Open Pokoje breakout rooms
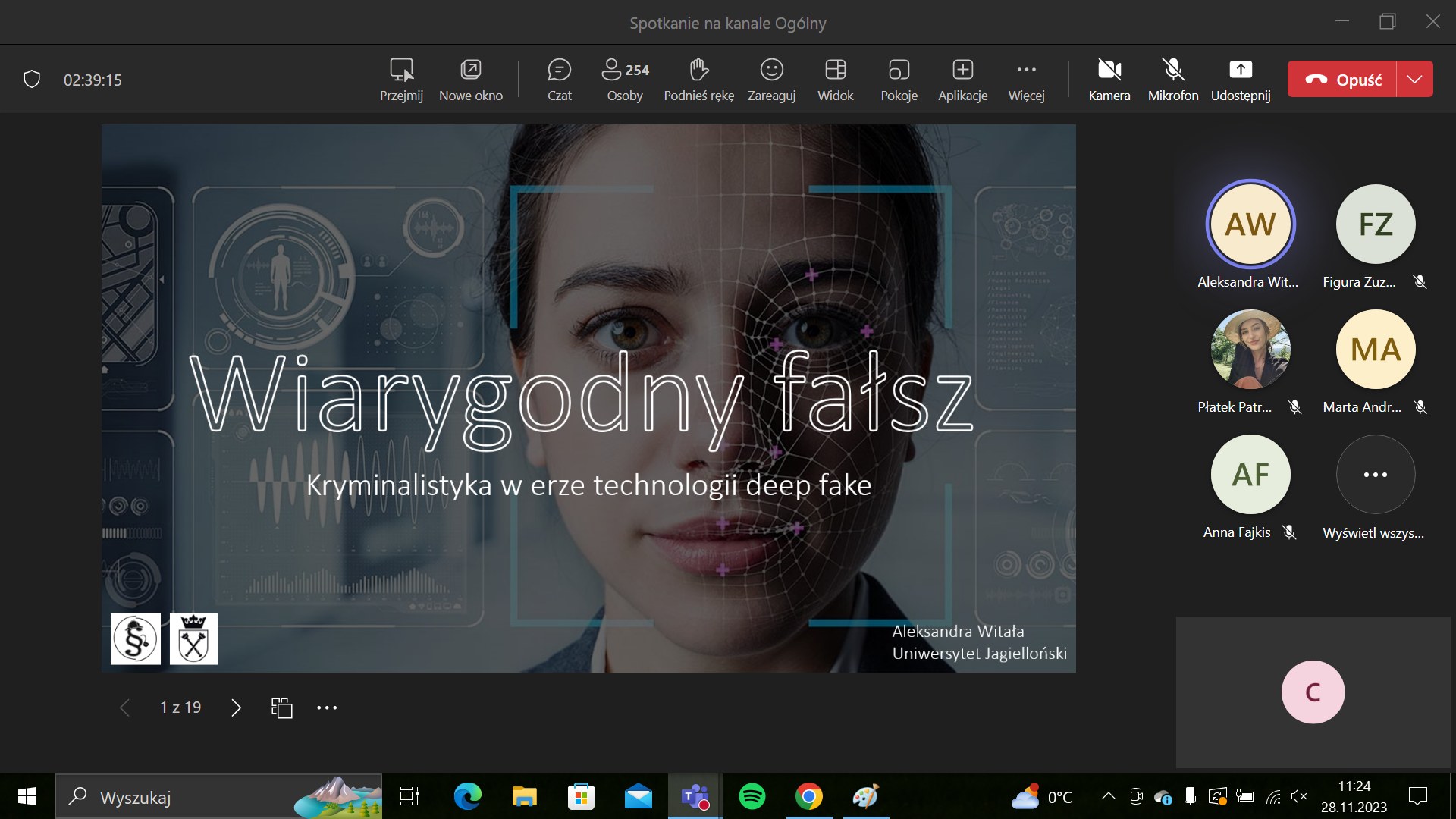Viewport: 1456px width, 819px height. click(x=899, y=79)
